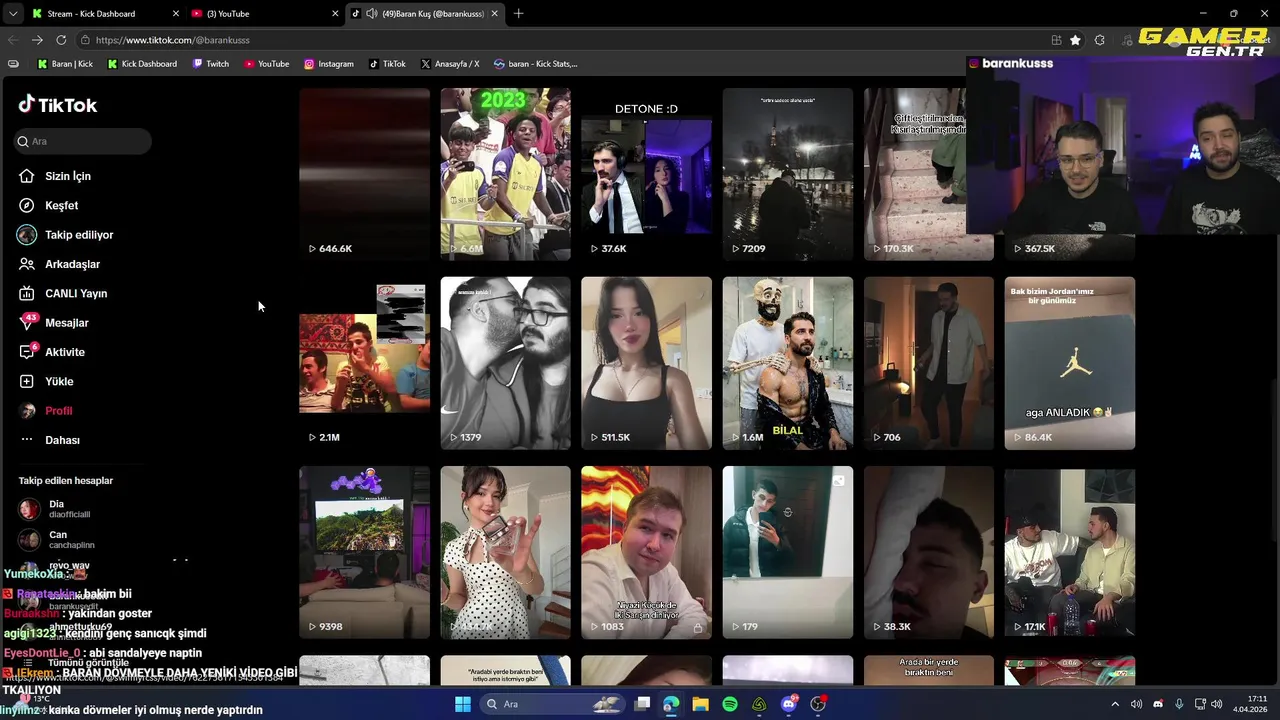1280x720 pixels.
Task: Open the Twitch bookmark
Action: click(x=211, y=64)
